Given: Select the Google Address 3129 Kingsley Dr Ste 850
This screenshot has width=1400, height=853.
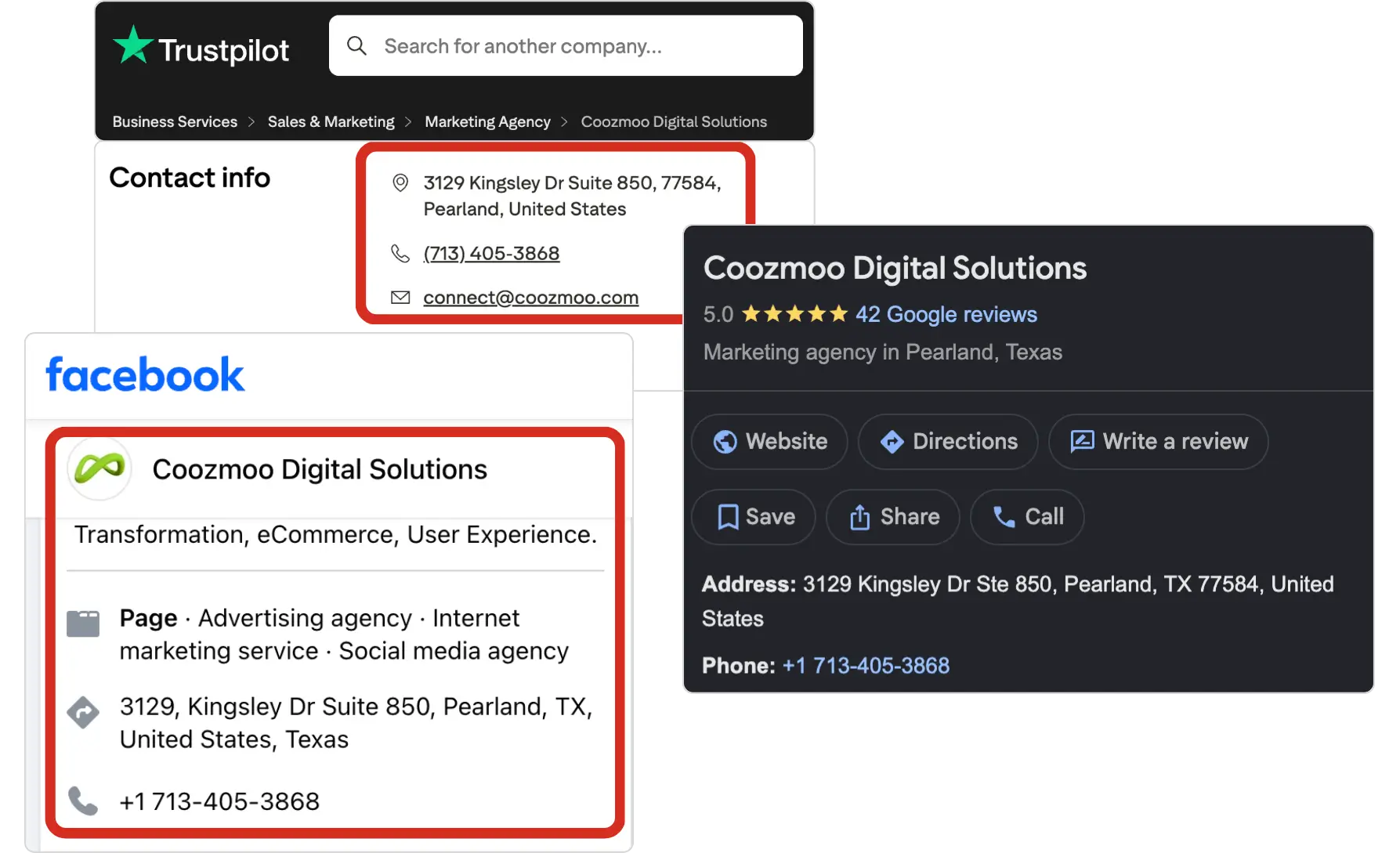Looking at the screenshot, I should [x=1018, y=601].
